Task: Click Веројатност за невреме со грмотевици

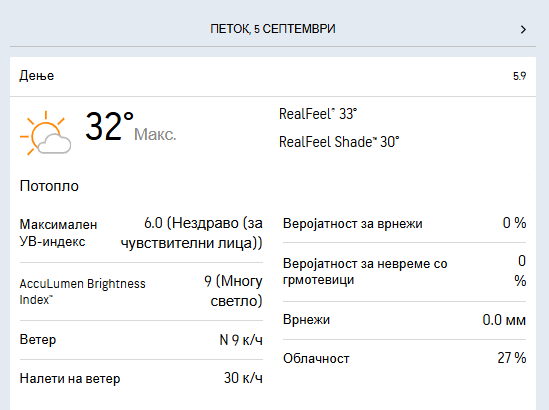Action: [365, 271]
